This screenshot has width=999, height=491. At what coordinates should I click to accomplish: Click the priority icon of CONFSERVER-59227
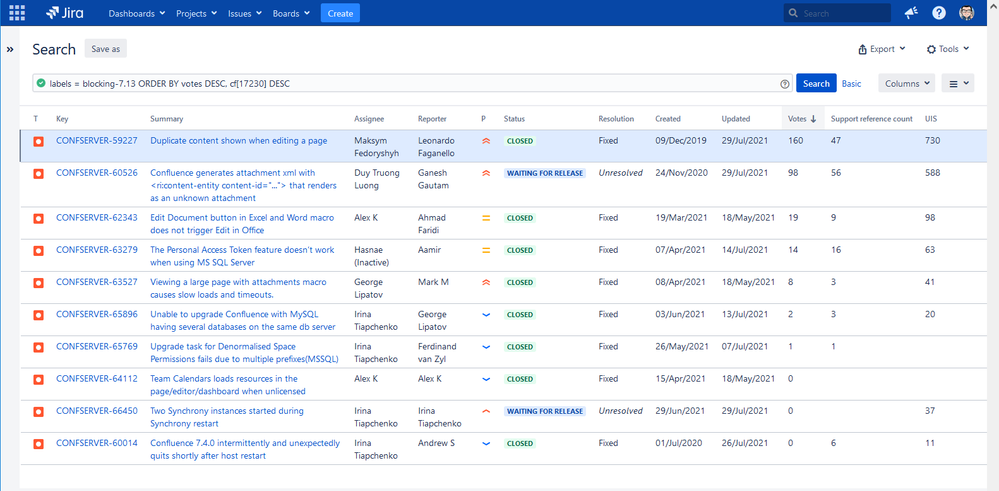(486, 141)
